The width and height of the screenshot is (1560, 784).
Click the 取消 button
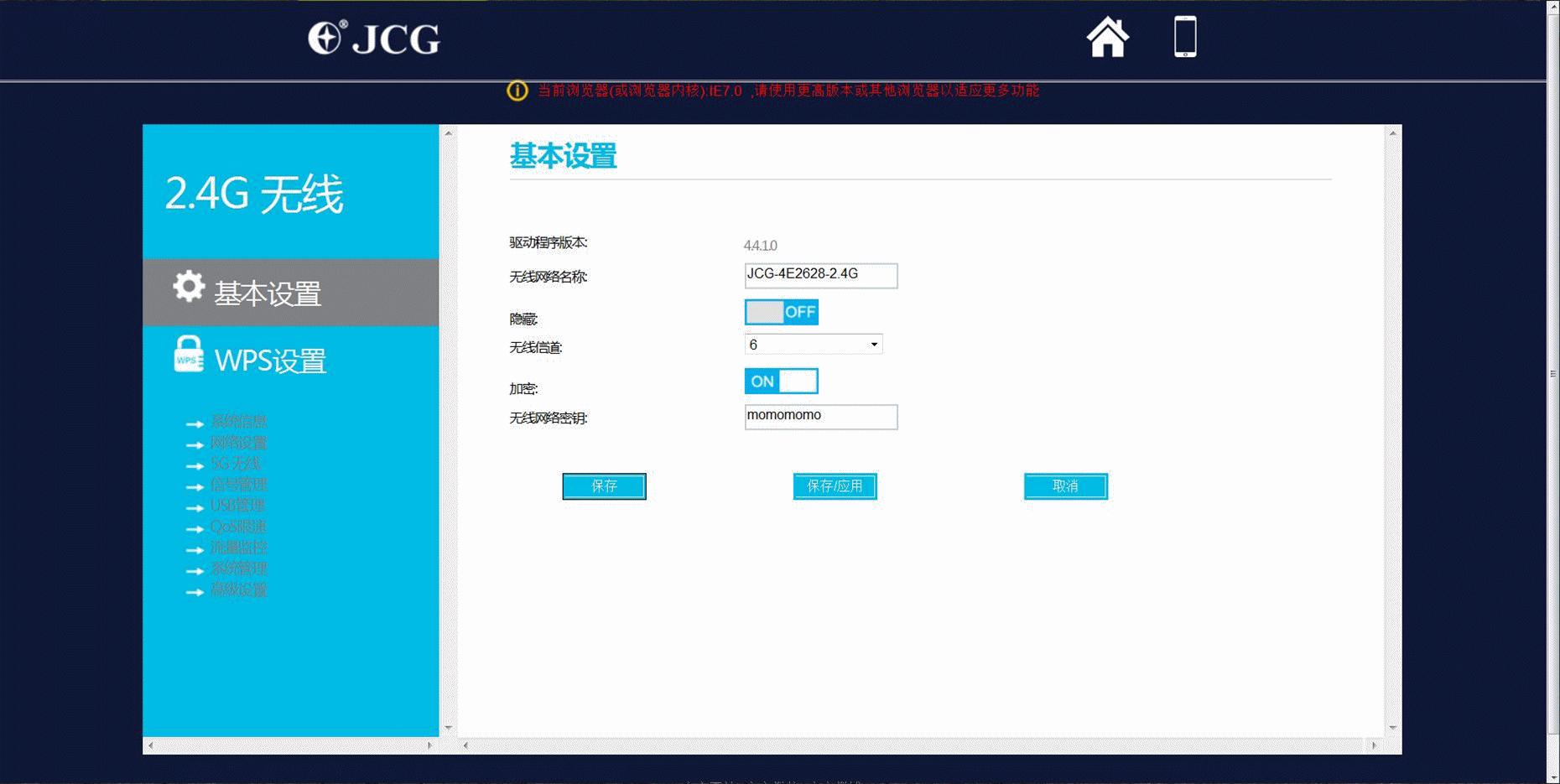(x=1065, y=486)
